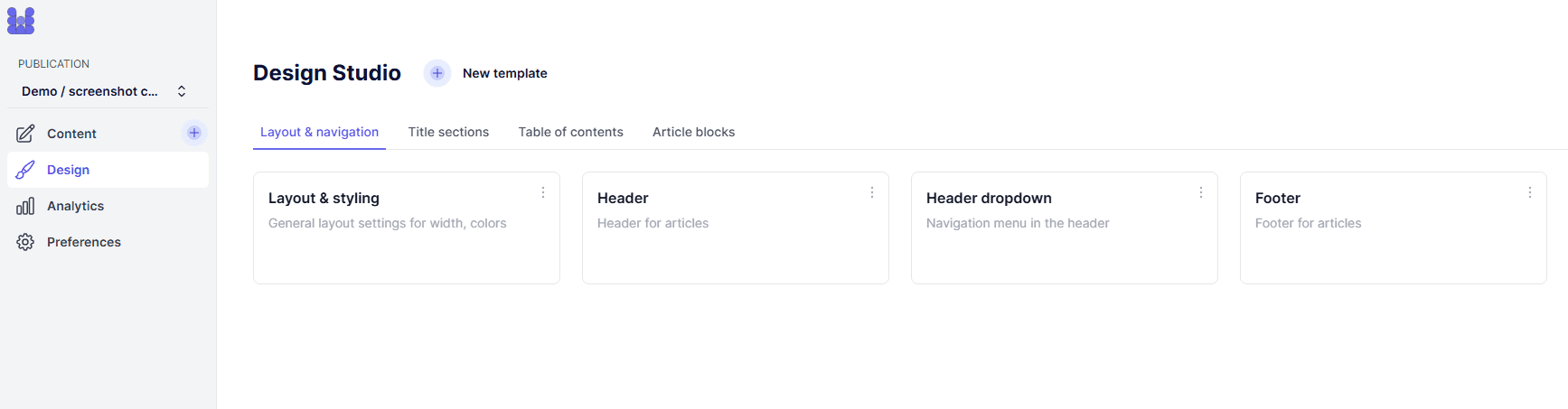Image resolution: width=1568 pixels, height=409 pixels.
Task: Click the plus icon next to New template
Action: coord(437,73)
